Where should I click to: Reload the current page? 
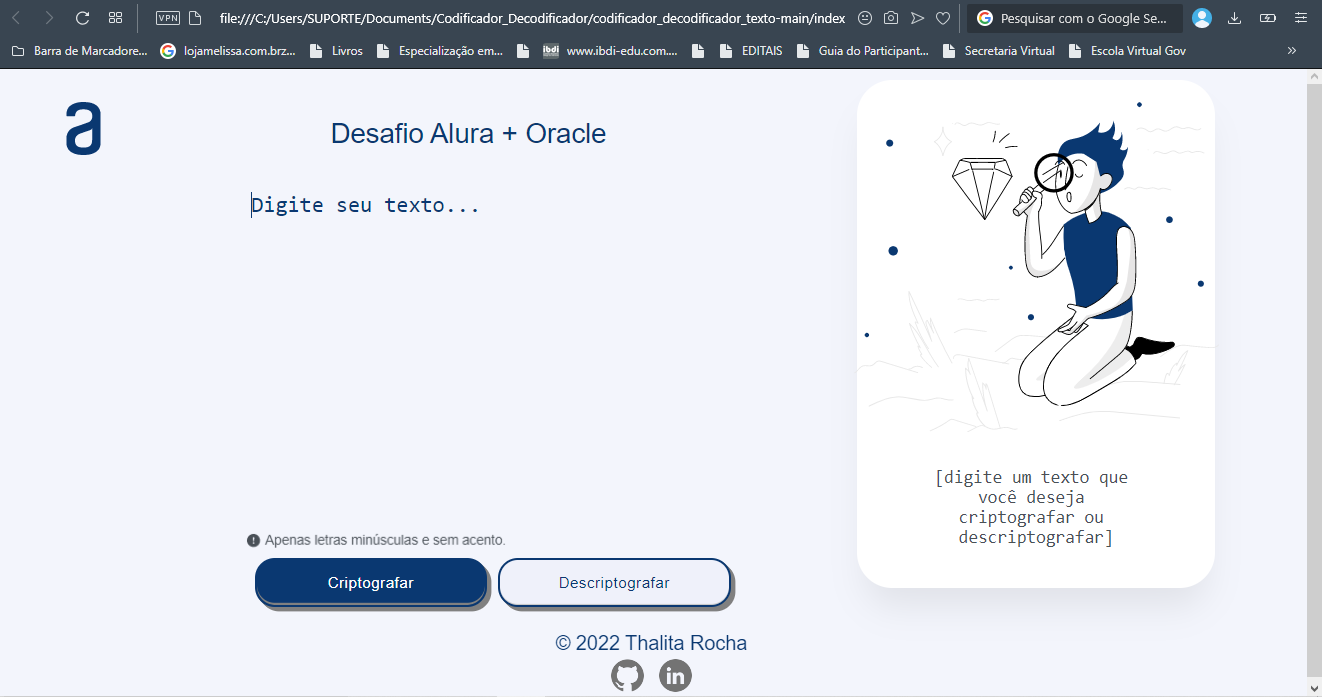point(81,17)
